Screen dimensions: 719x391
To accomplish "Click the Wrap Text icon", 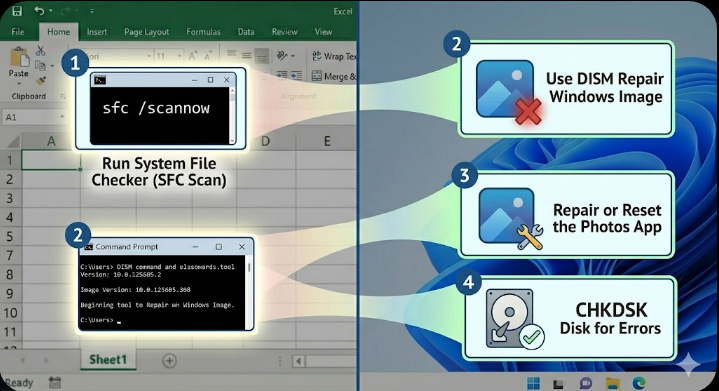I will (x=317, y=56).
